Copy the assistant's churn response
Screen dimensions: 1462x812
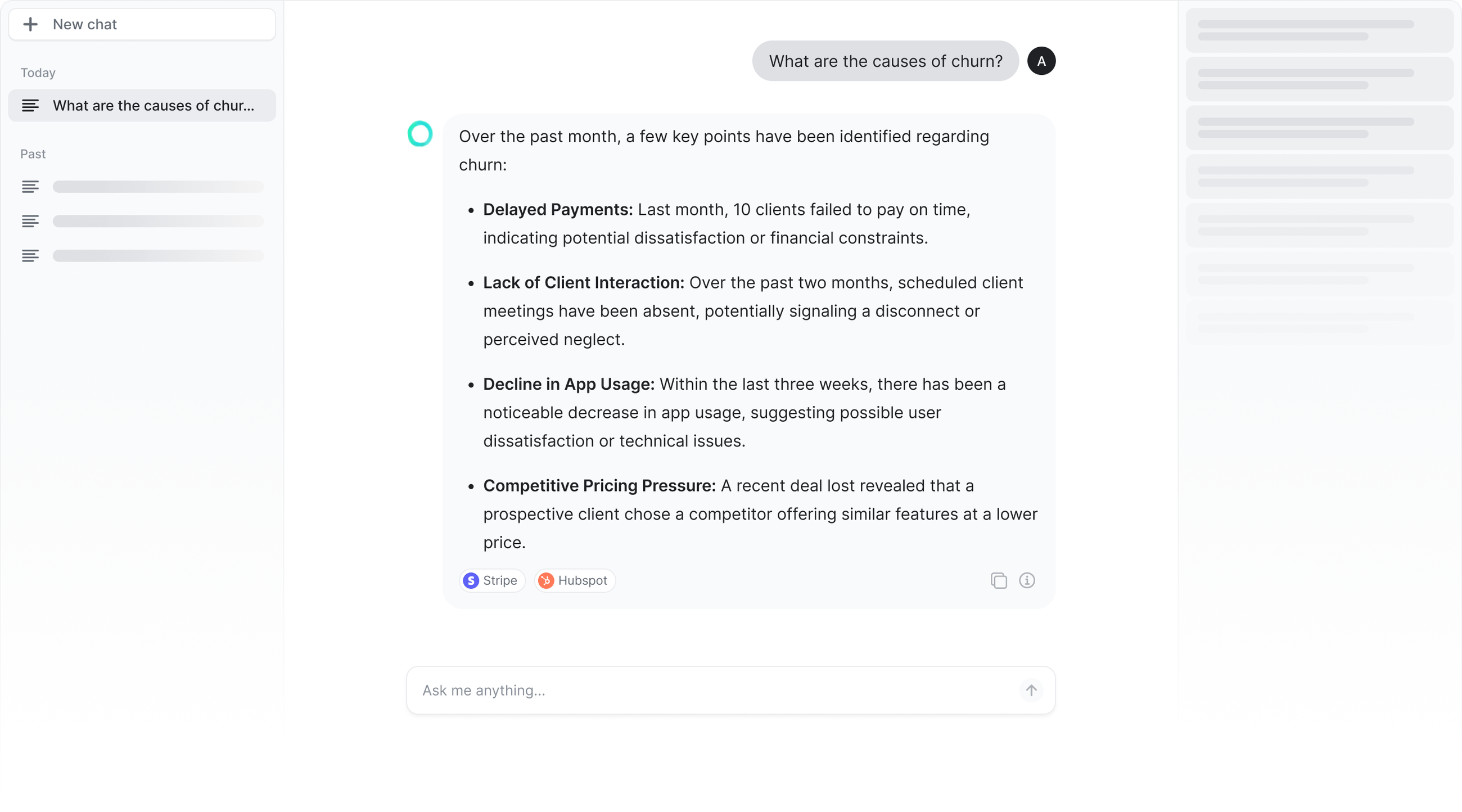tap(998, 580)
